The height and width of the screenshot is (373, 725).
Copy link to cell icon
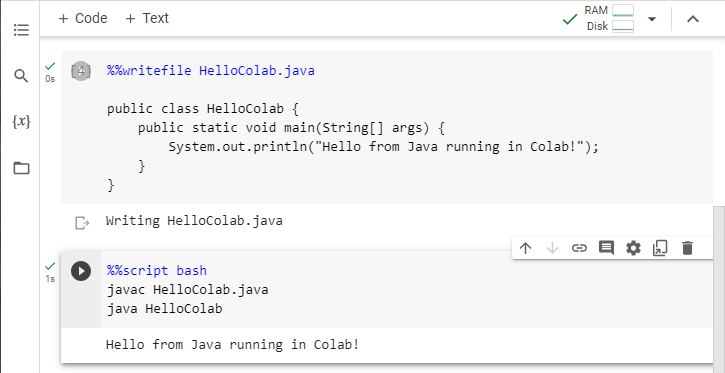[579, 248]
